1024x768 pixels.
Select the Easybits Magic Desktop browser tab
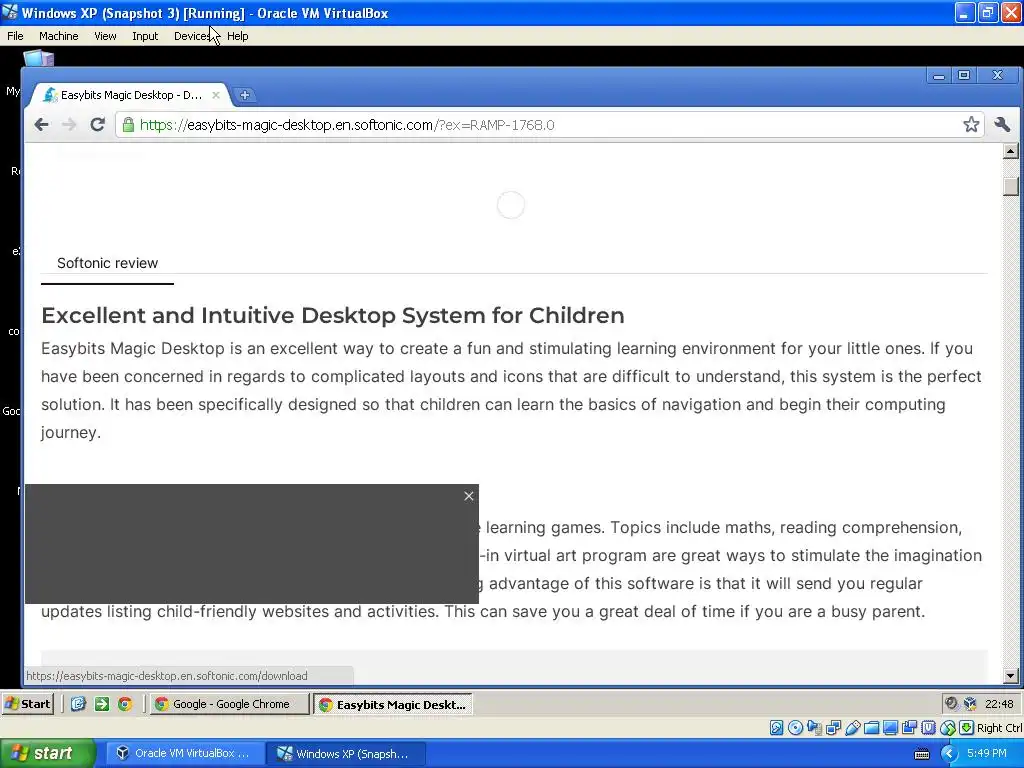(131, 95)
